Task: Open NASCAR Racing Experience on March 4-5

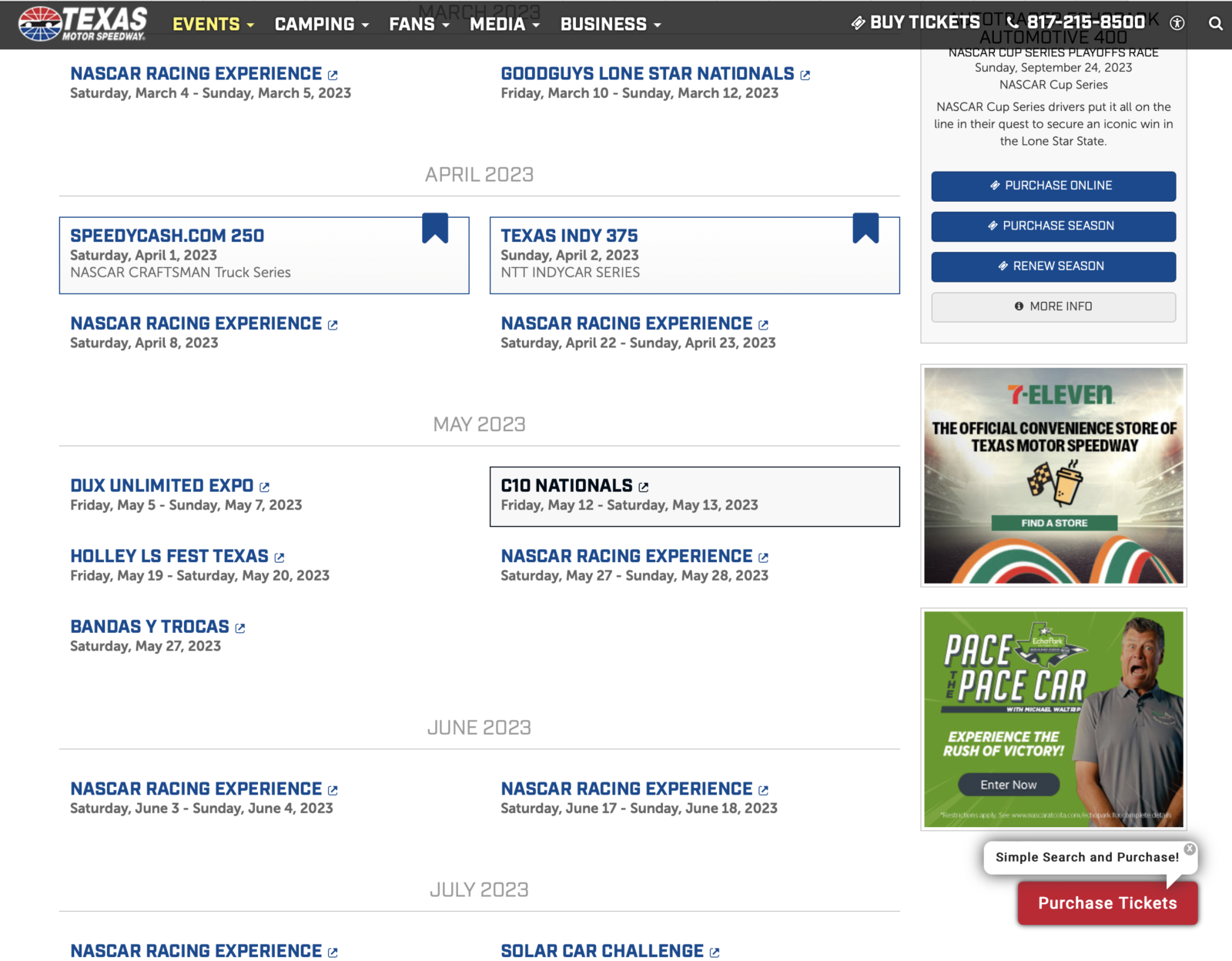Action: [196, 74]
